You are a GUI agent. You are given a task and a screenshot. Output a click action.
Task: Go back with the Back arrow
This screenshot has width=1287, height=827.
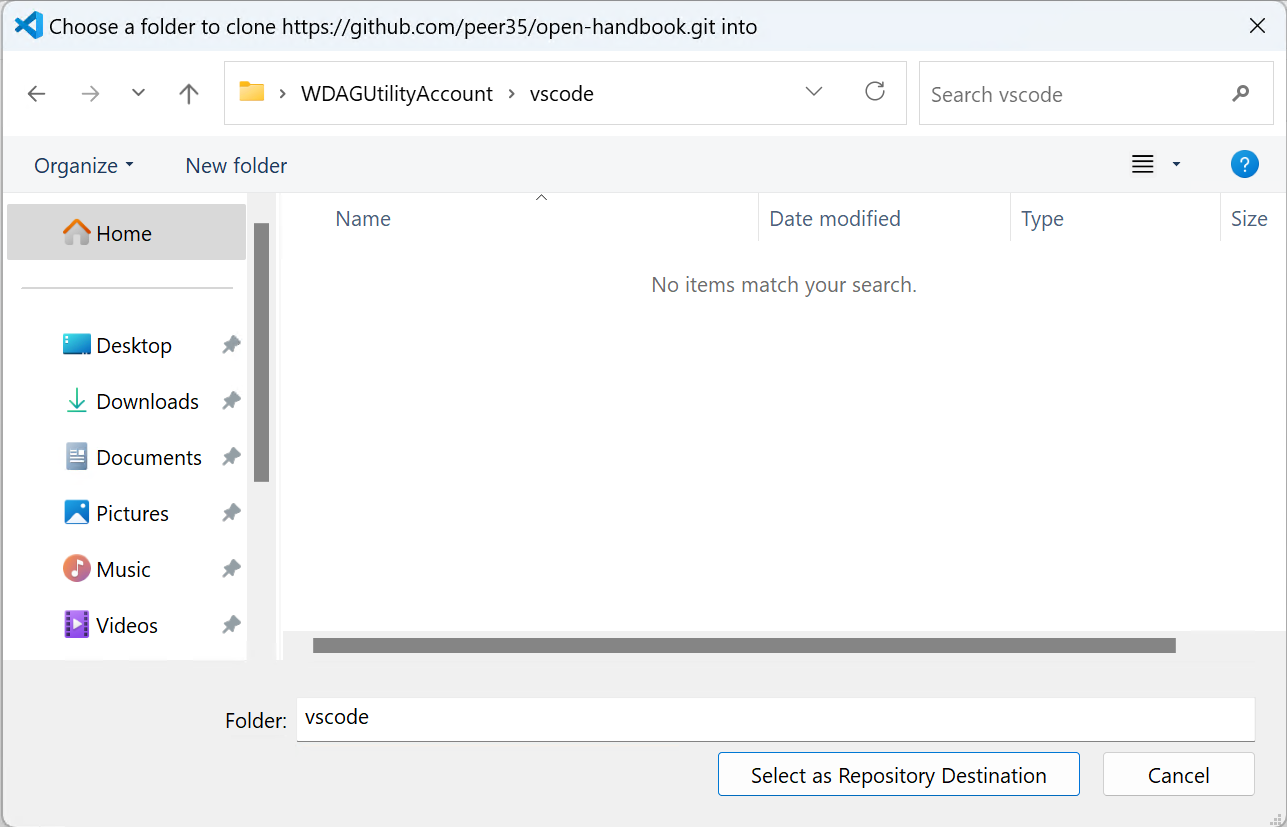click(37, 94)
